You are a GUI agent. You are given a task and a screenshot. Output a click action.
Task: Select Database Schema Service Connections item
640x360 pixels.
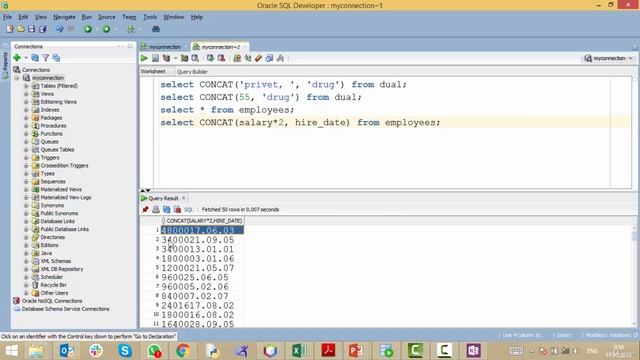point(65,309)
